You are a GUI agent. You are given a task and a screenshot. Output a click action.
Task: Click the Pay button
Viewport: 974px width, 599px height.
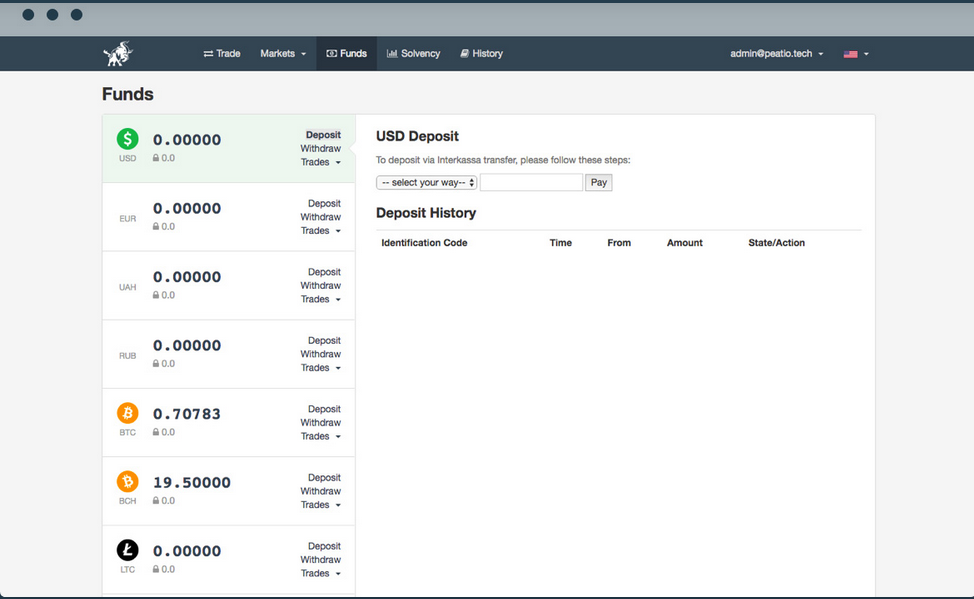(x=599, y=182)
